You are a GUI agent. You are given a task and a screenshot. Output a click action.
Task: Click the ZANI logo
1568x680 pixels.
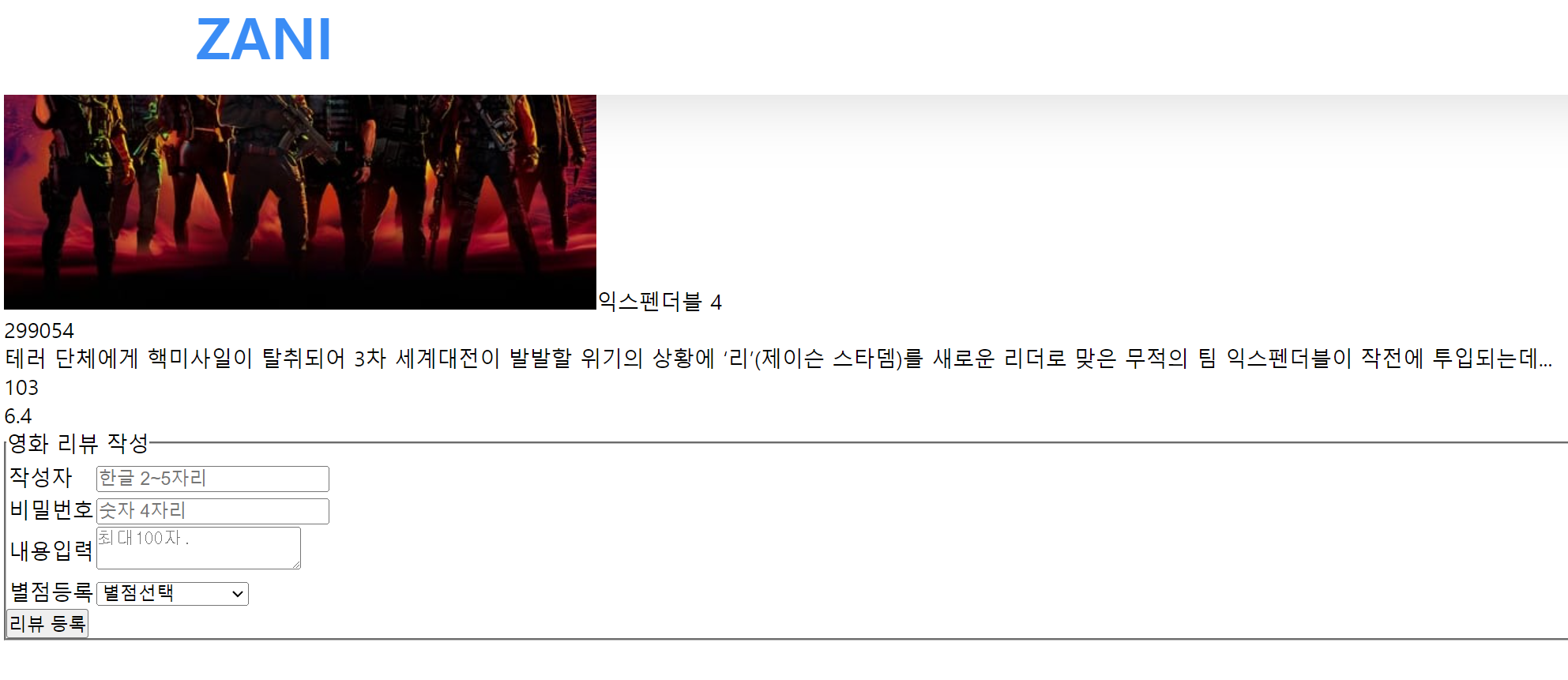263,39
